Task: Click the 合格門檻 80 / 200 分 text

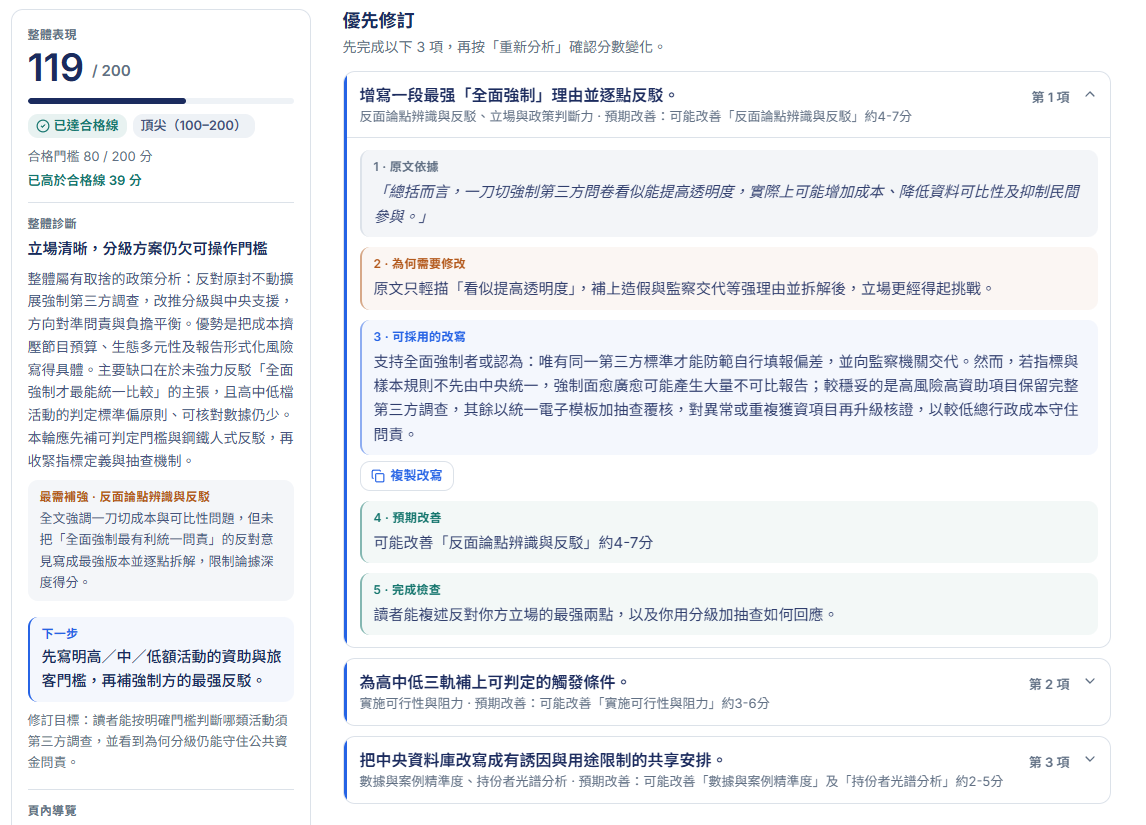Action: [x=90, y=156]
